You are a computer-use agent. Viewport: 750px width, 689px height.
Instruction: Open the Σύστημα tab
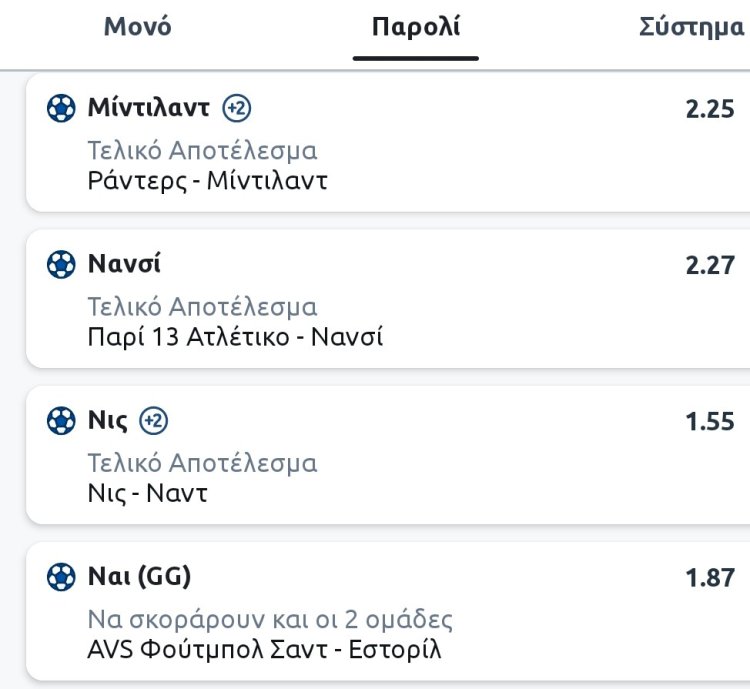(x=691, y=27)
